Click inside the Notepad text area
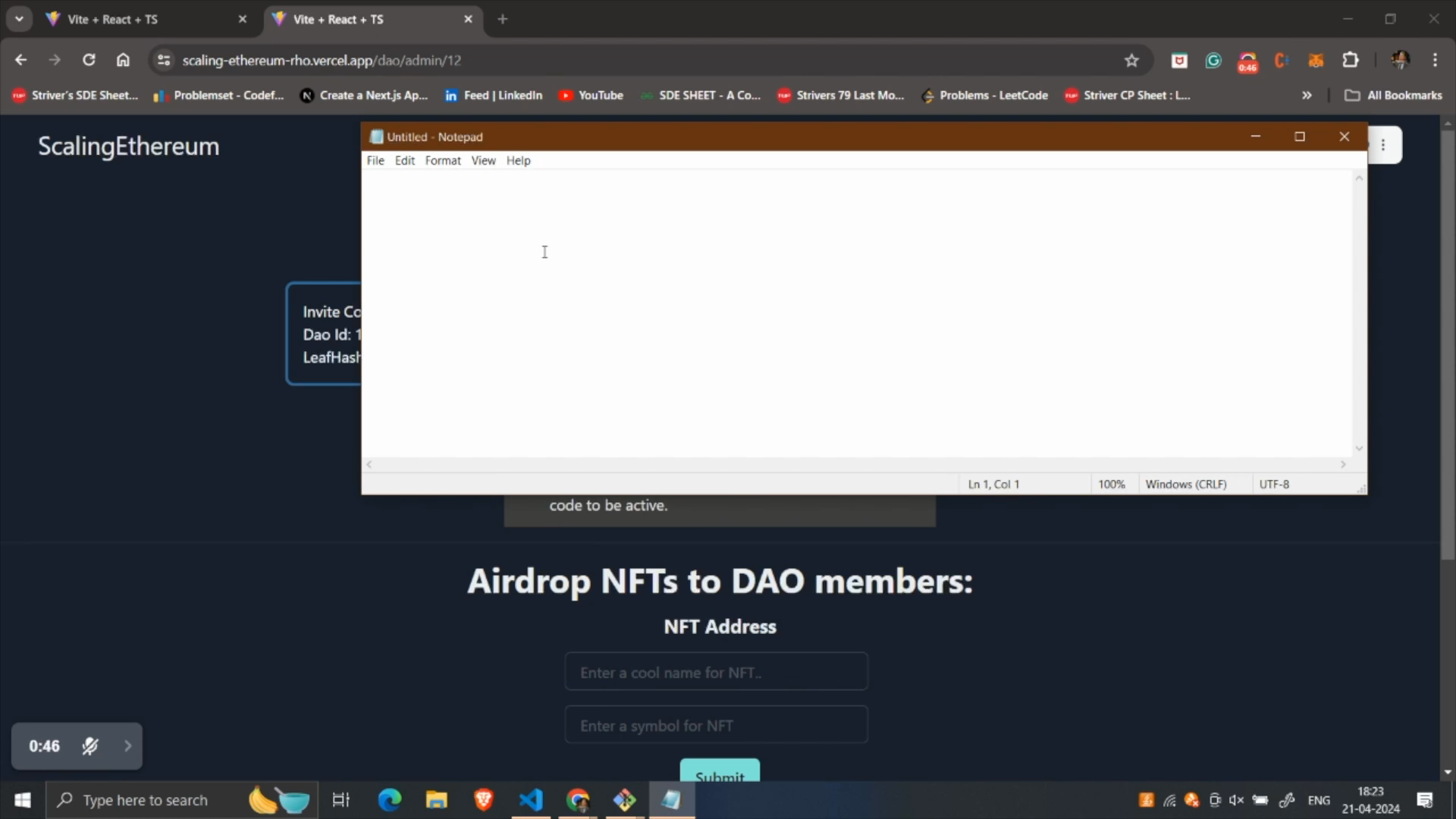The width and height of the screenshot is (1456, 819). (857, 313)
